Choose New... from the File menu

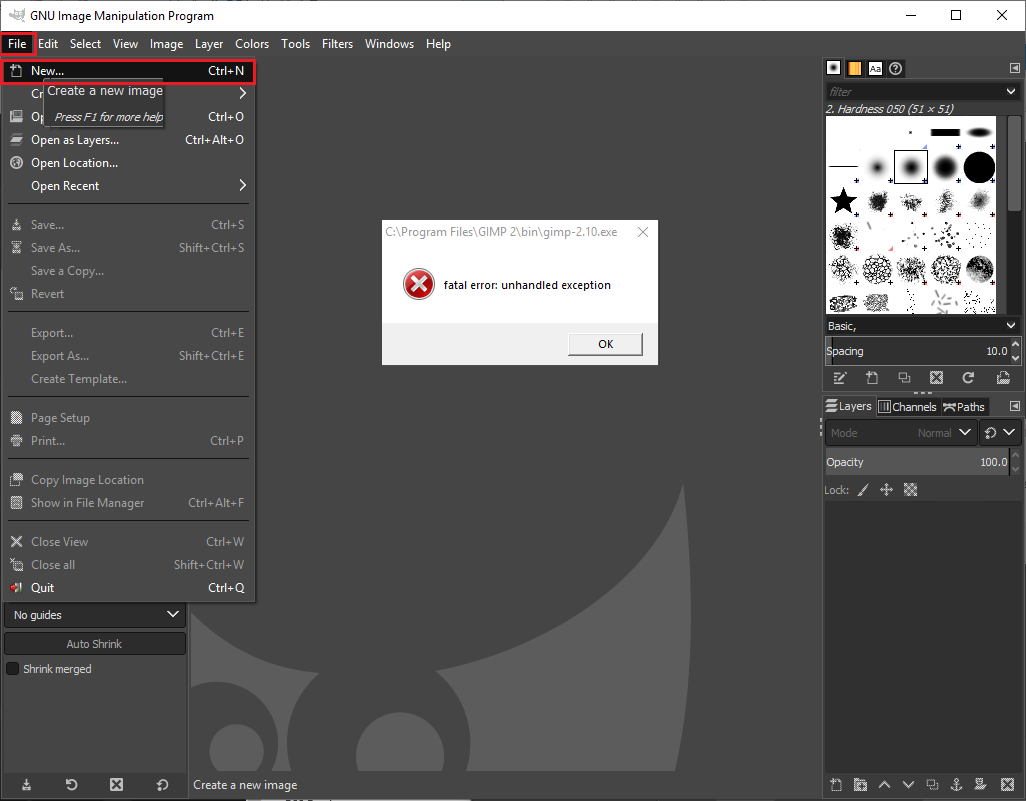pyautogui.click(x=129, y=71)
